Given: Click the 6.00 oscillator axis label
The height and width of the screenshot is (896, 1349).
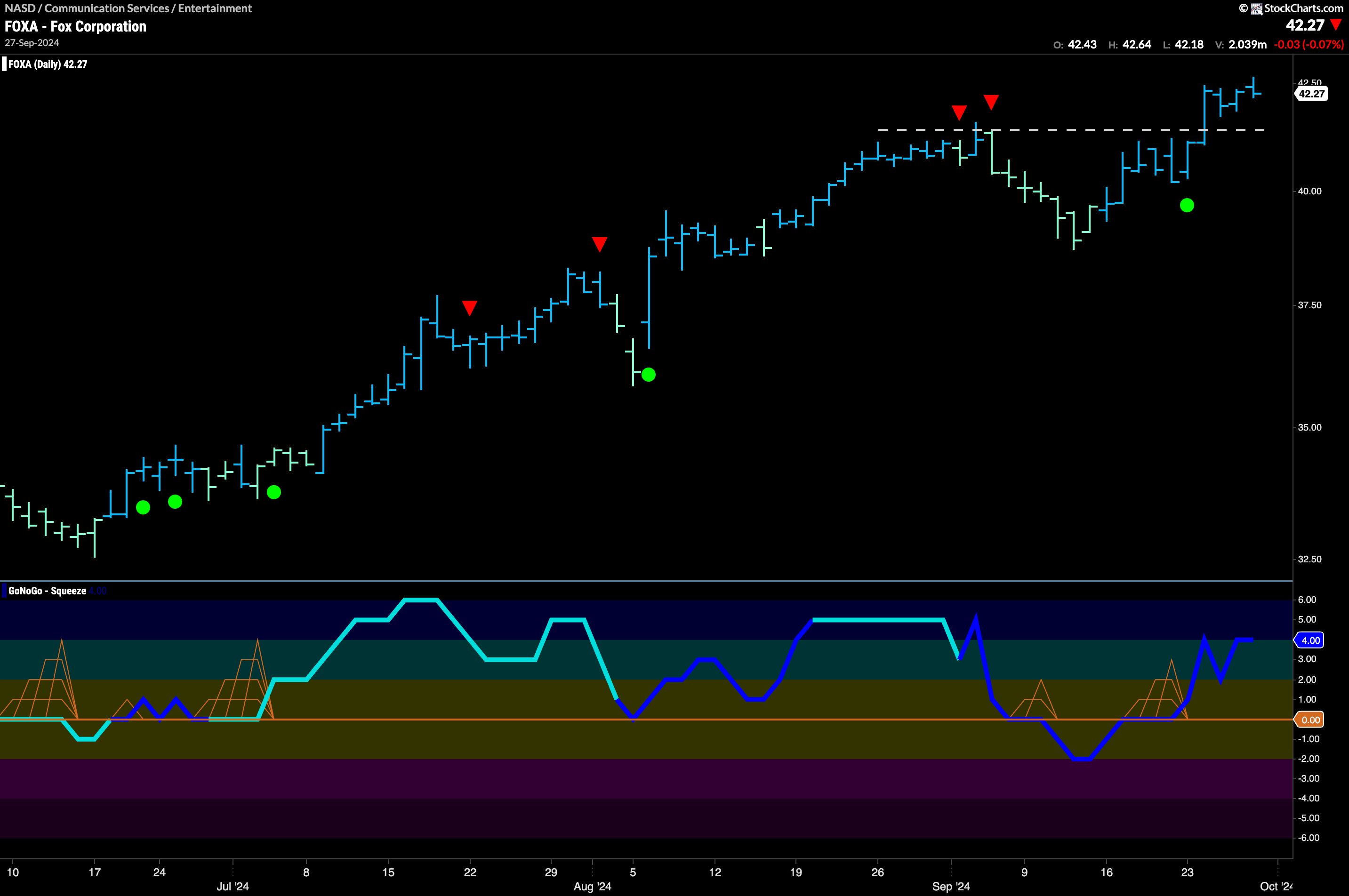Looking at the screenshot, I should point(1307,600).
